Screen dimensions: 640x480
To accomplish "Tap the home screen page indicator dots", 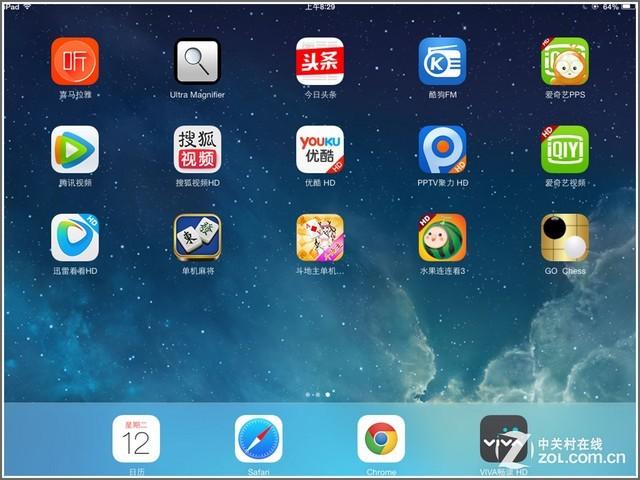I will [318, 395].
